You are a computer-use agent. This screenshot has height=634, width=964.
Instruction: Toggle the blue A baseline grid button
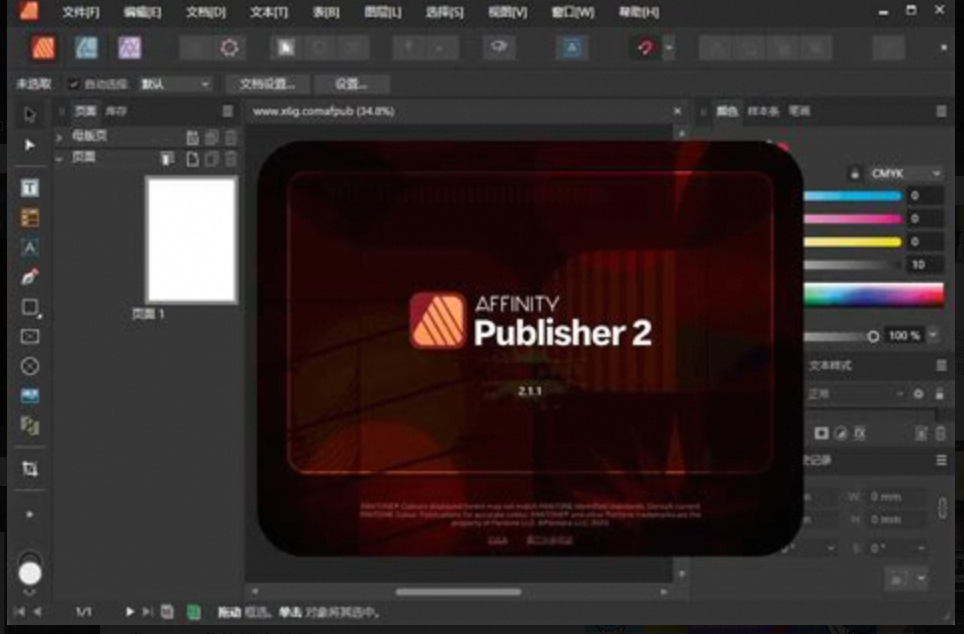click(x=572, y=48)
